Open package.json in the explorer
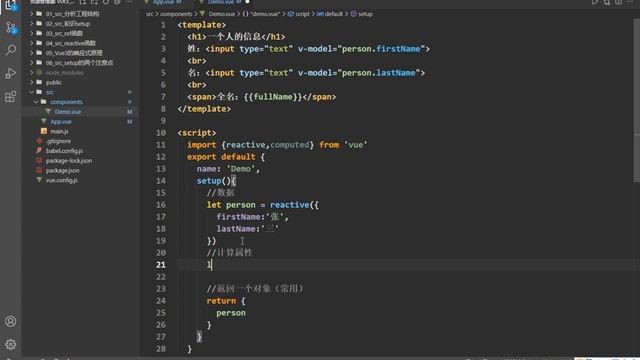The width and height of the screenshot is (640, 360). (62, 171)
